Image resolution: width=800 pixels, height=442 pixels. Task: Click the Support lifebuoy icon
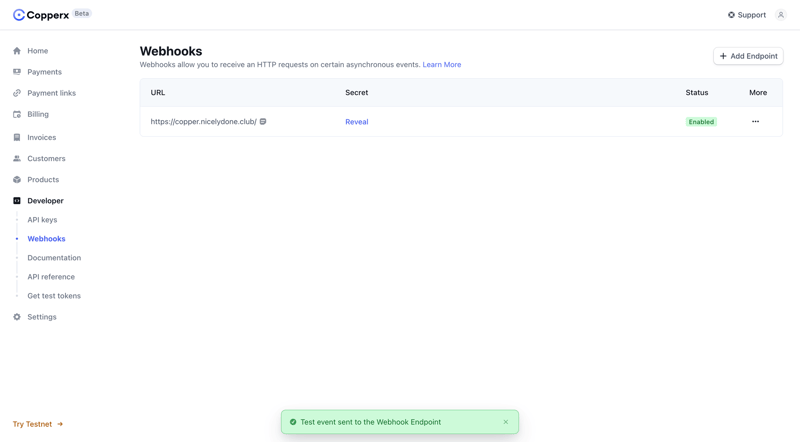731,15
